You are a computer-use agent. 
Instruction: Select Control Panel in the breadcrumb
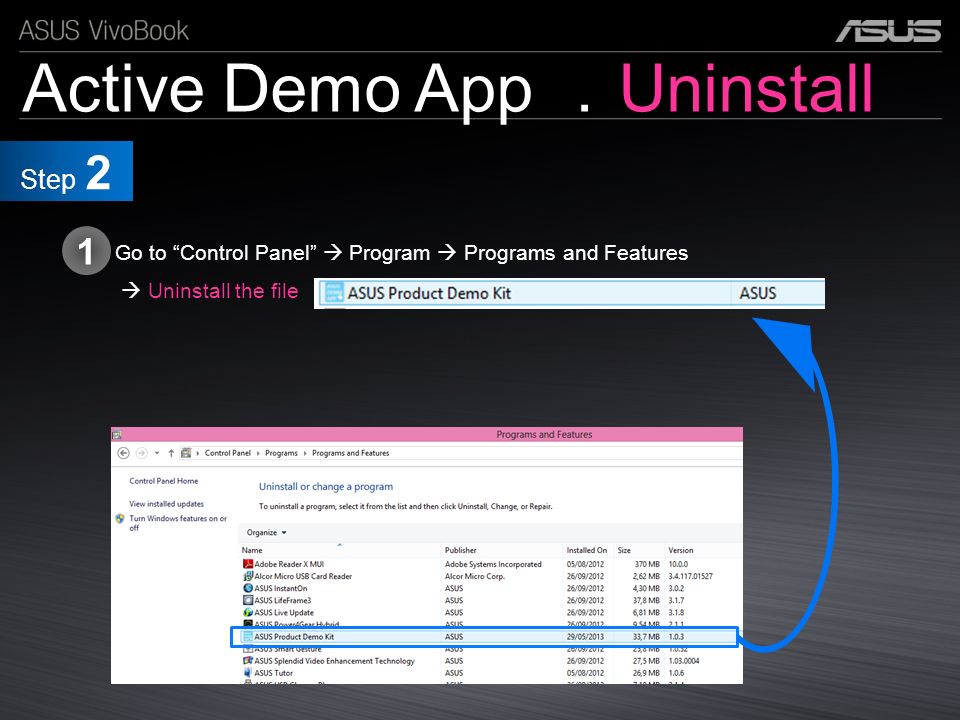[x=228, y=453]
